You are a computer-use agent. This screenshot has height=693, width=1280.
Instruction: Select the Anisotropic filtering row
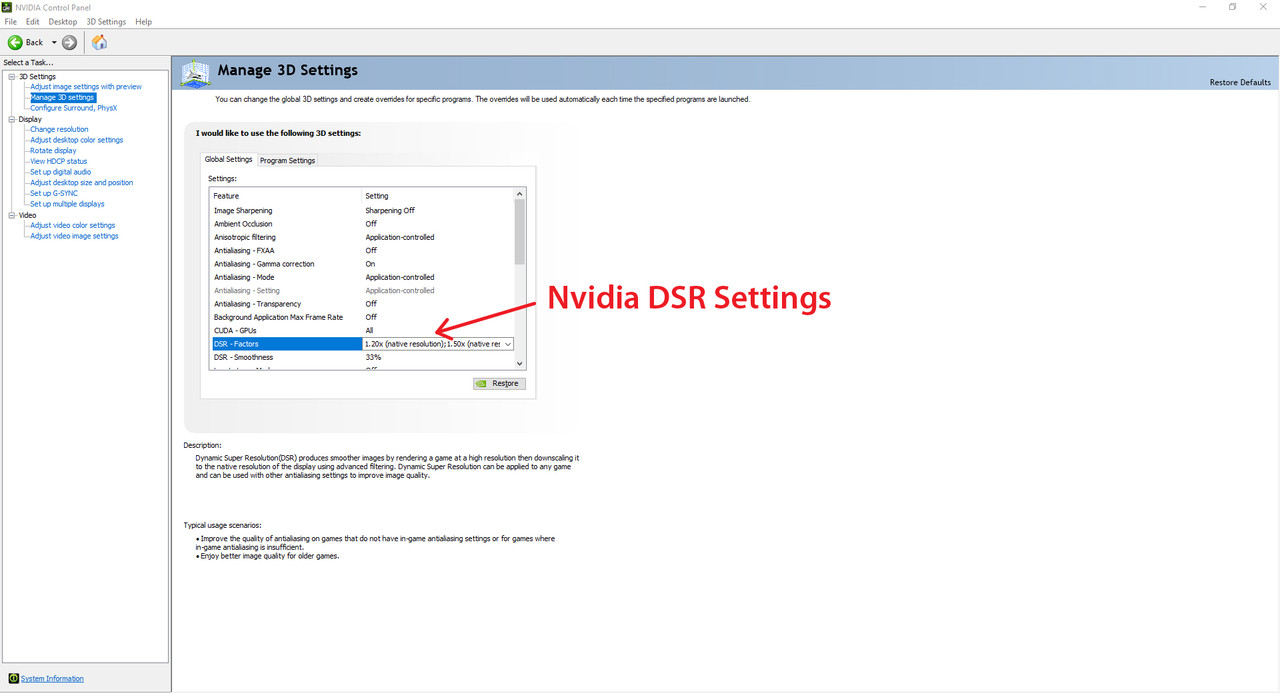(x=362, y=237)
